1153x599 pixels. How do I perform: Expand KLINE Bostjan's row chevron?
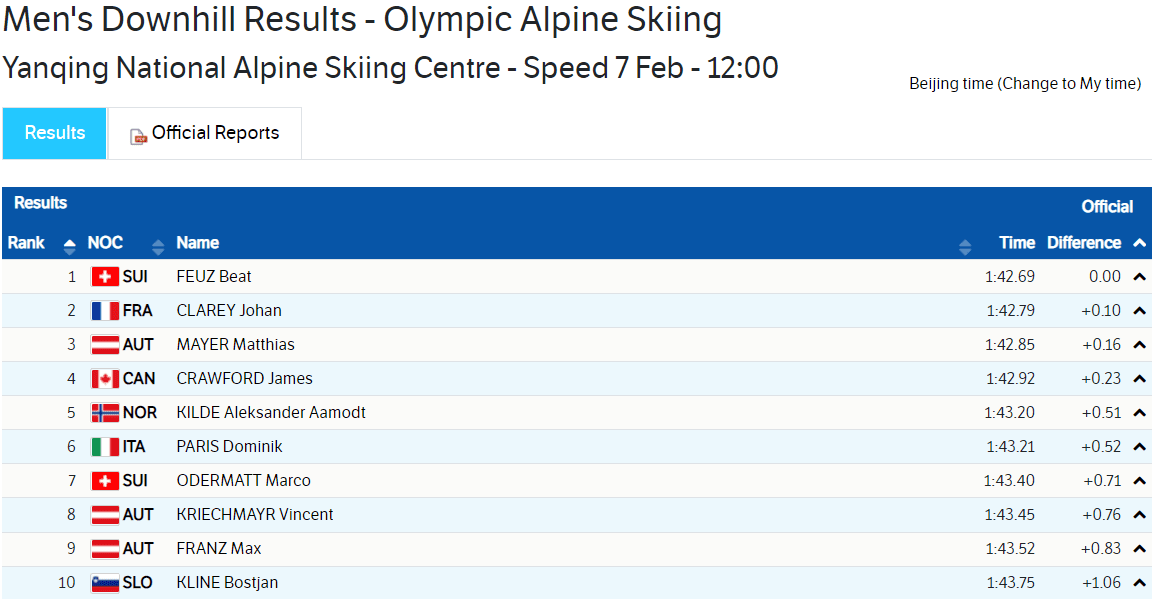[1139, 583]
